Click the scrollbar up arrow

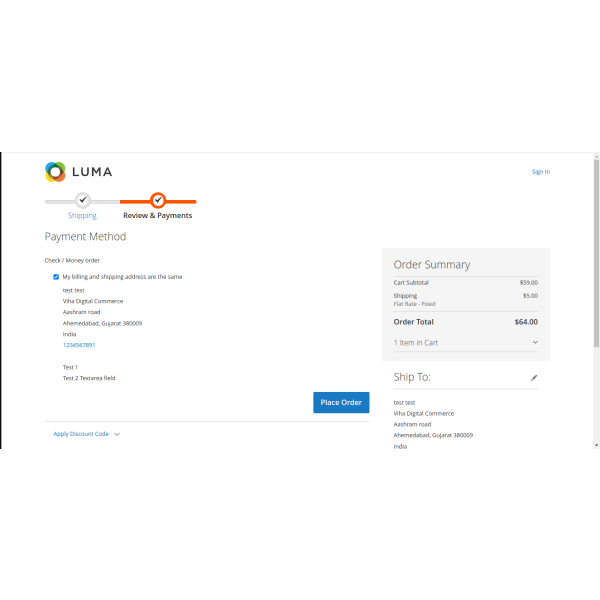click(596, 157)
